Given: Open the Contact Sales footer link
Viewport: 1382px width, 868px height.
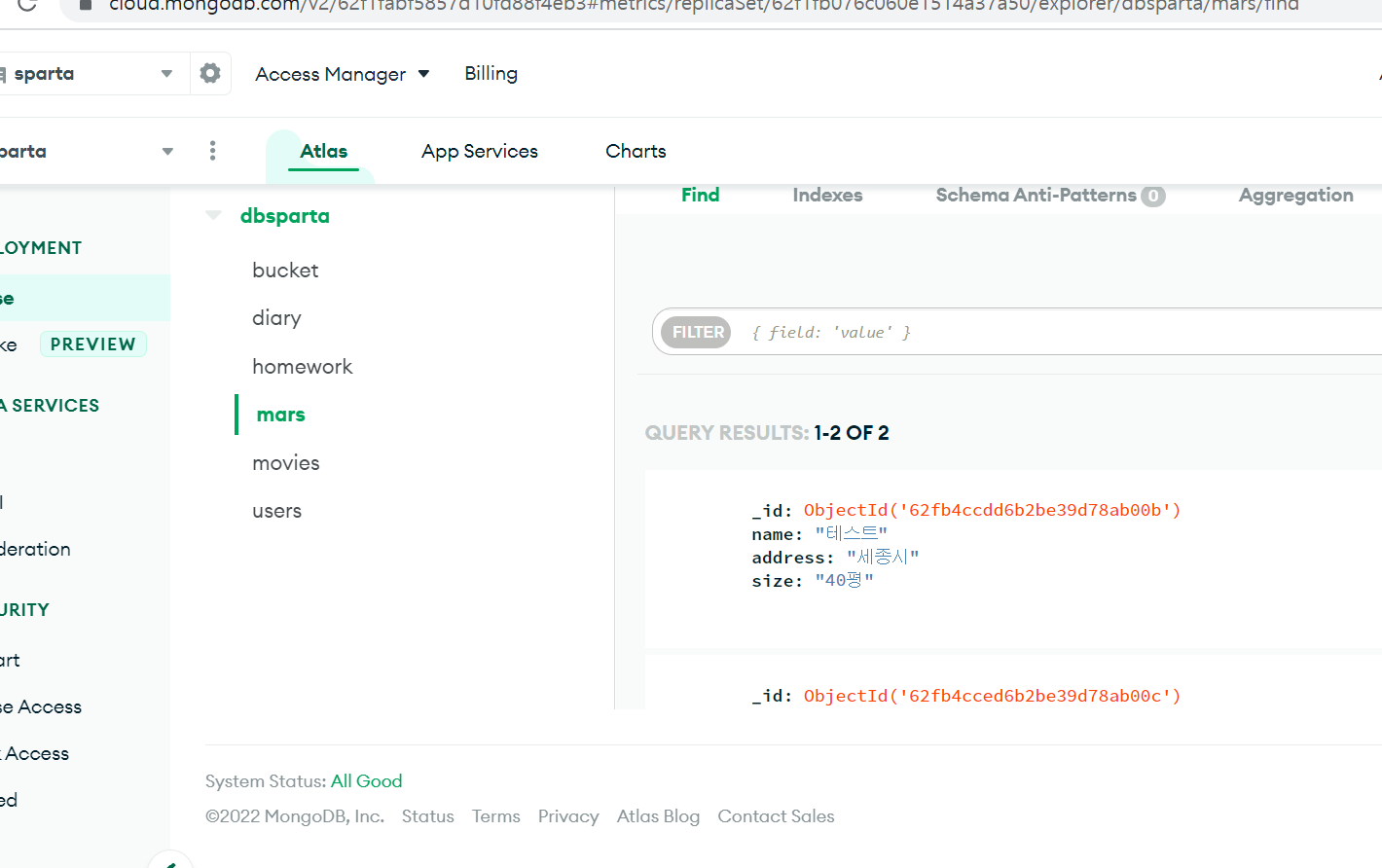Looking at the screenshot, I should [776, 816].
